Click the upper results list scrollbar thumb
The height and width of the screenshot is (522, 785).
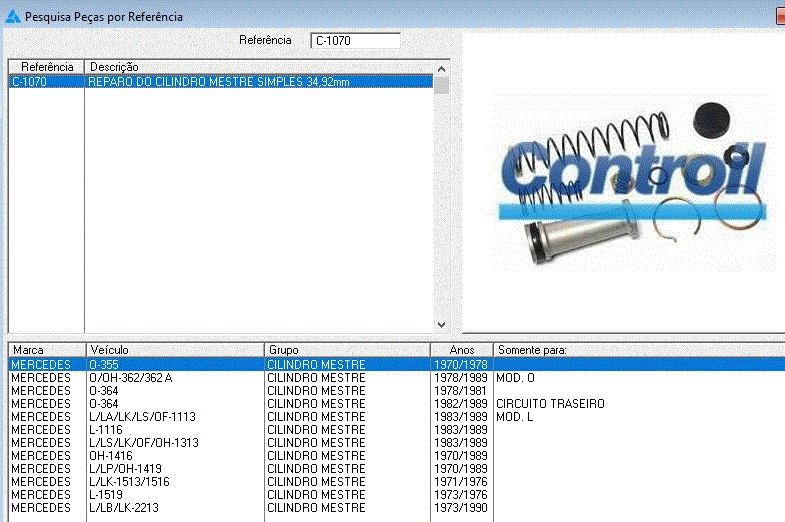click(442, 83)
